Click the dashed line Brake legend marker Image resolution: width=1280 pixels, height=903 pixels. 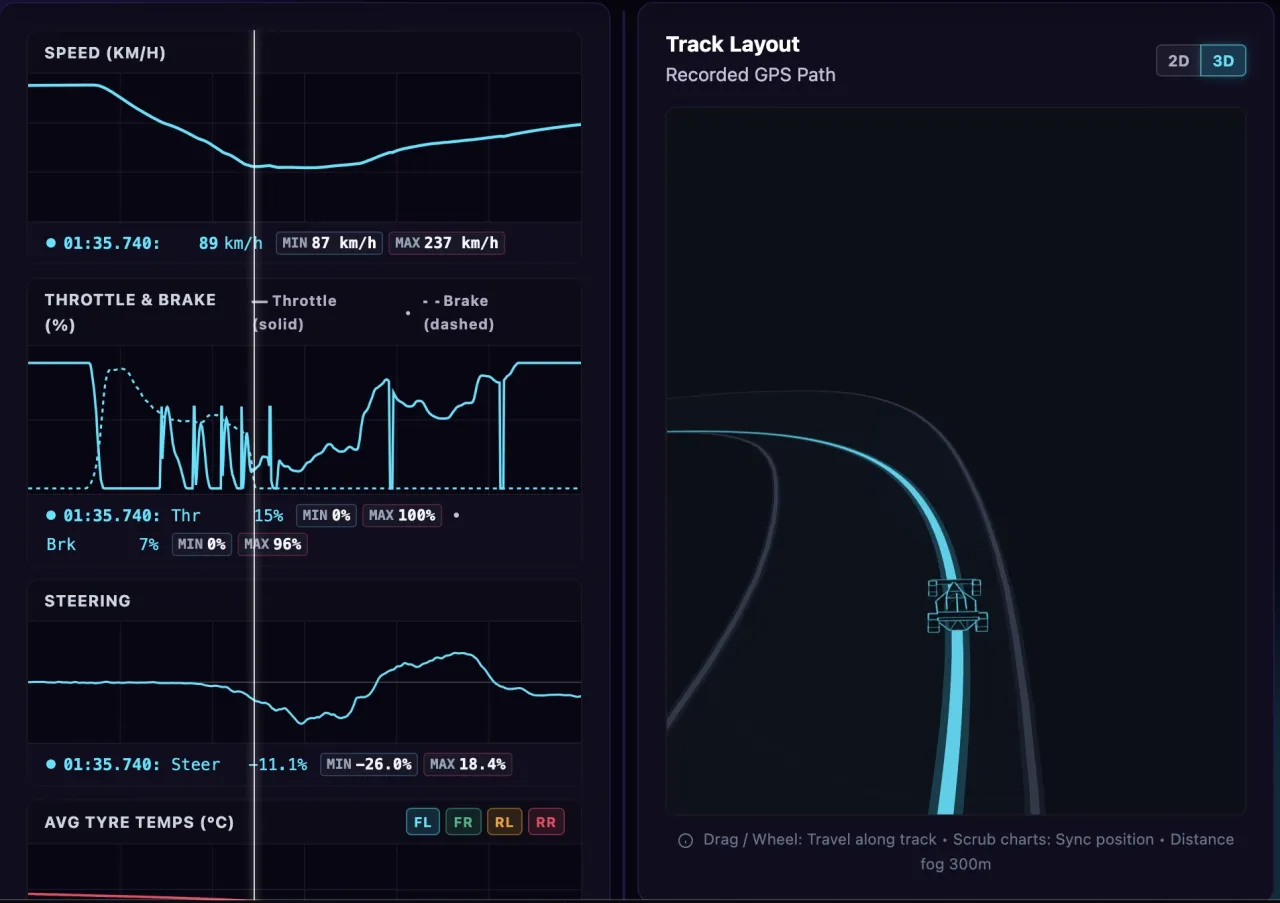pyautogui.click(x=431, y=301)
